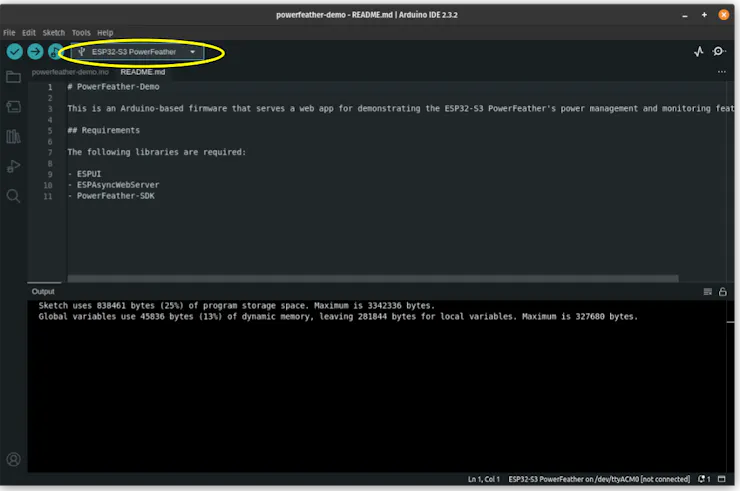This screenshot has width=740, height=491.
Task: Open the Debug sidebar panel icon
Action: point(13,166)
